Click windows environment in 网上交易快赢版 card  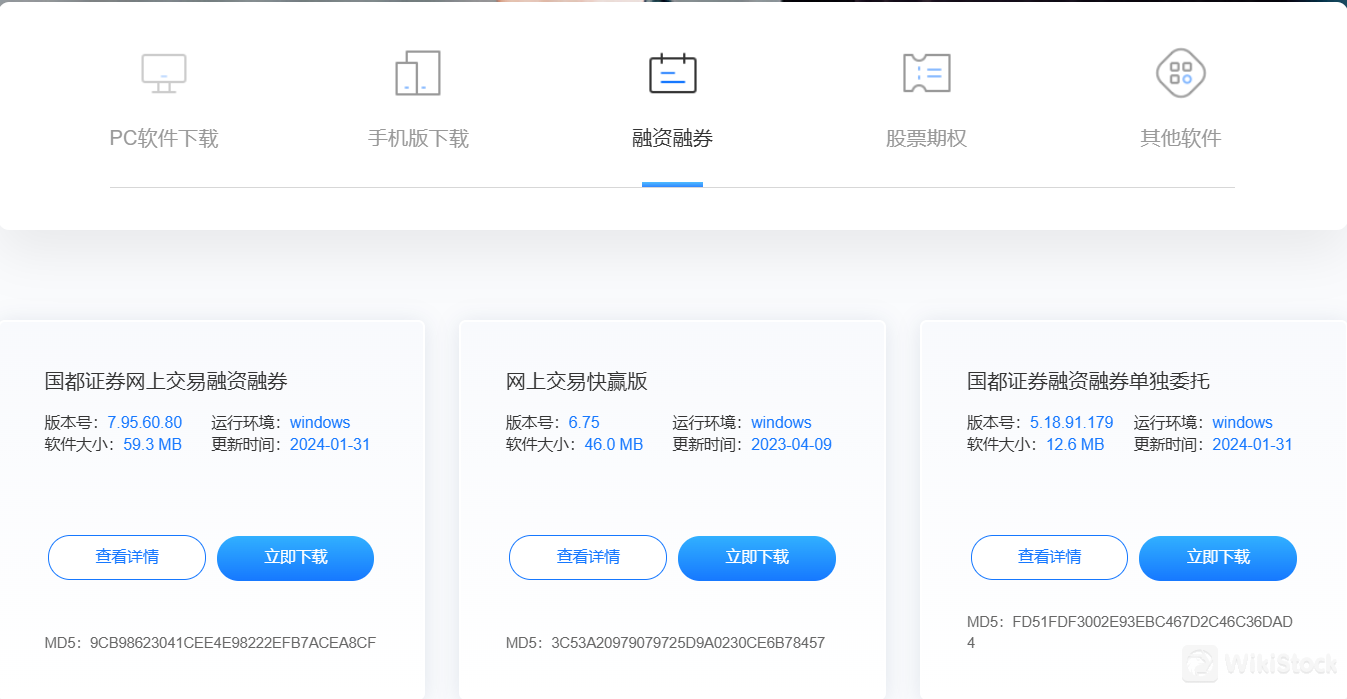coord(781,422)
